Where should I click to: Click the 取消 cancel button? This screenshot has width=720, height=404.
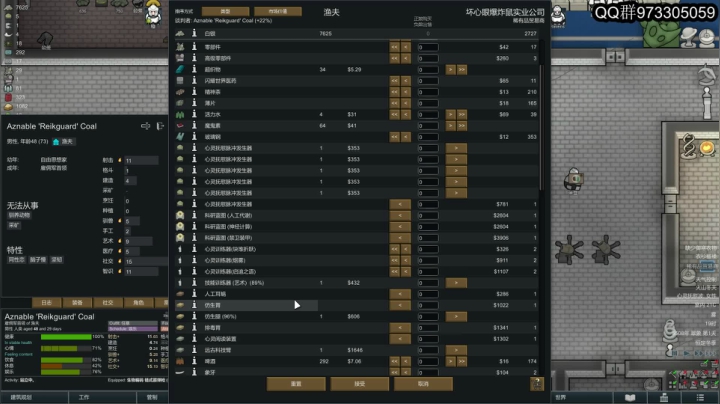click(423, 384)
